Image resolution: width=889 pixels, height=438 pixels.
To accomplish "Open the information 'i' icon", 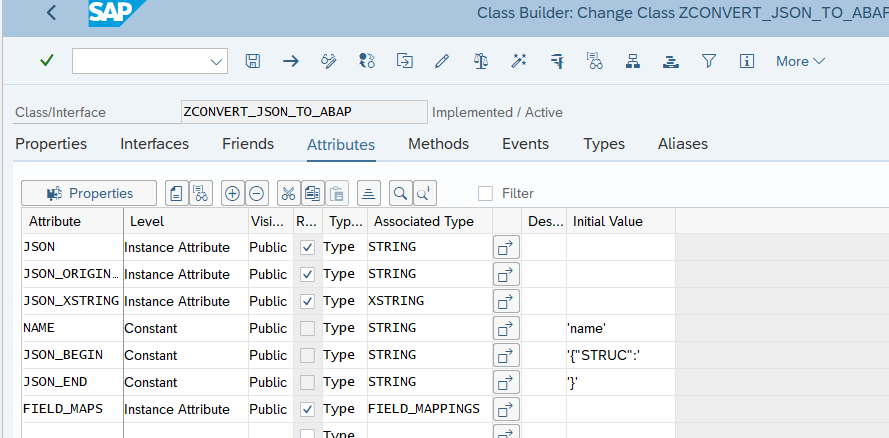I will coord(747,61).
